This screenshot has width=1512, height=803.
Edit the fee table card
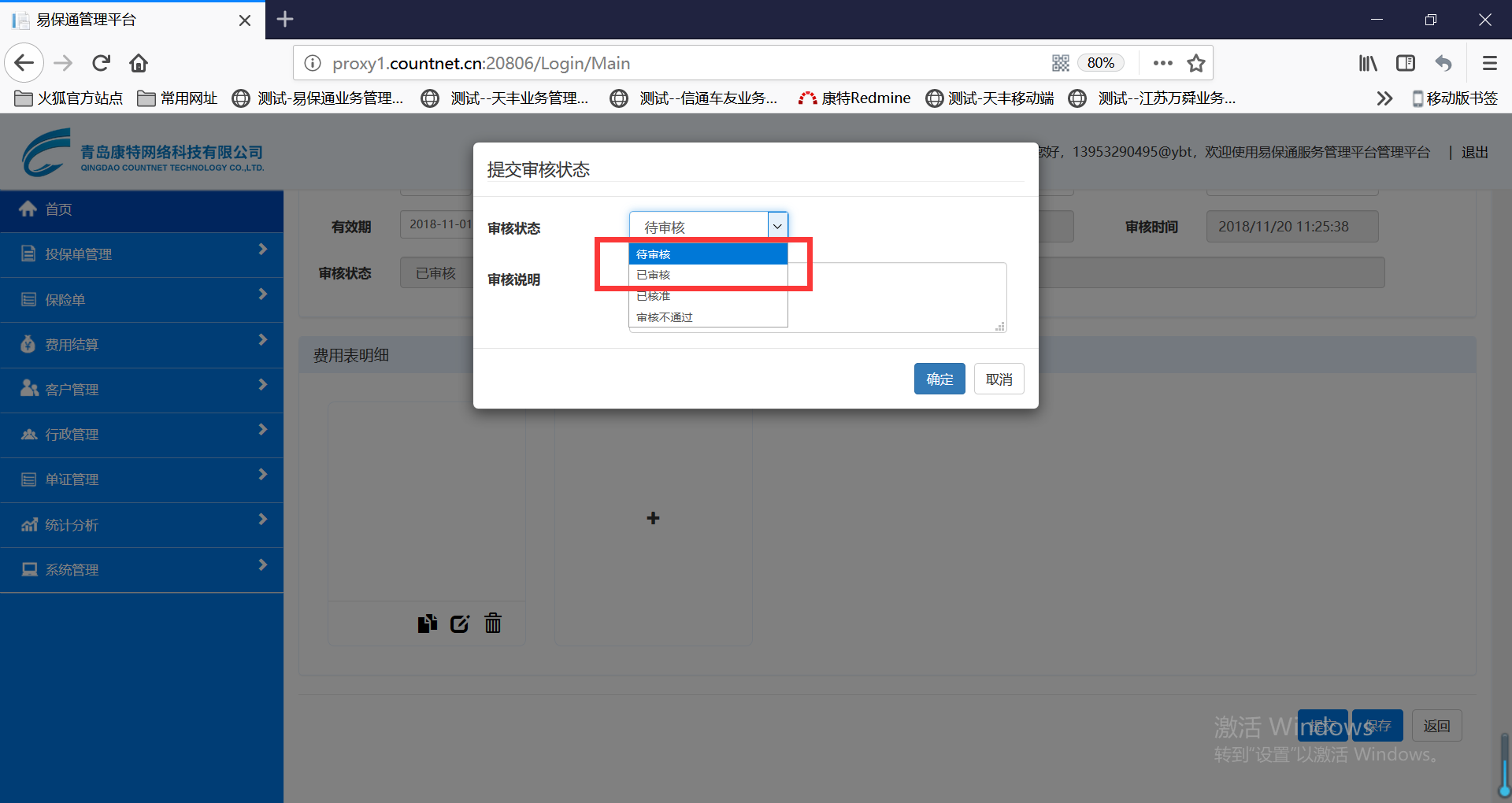tap(460, 624)
